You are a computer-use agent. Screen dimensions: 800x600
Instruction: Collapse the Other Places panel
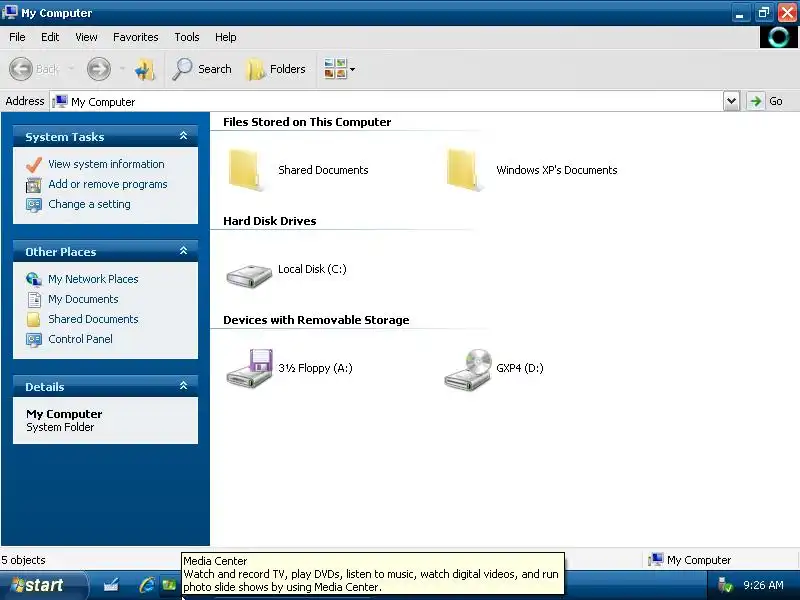183,251
